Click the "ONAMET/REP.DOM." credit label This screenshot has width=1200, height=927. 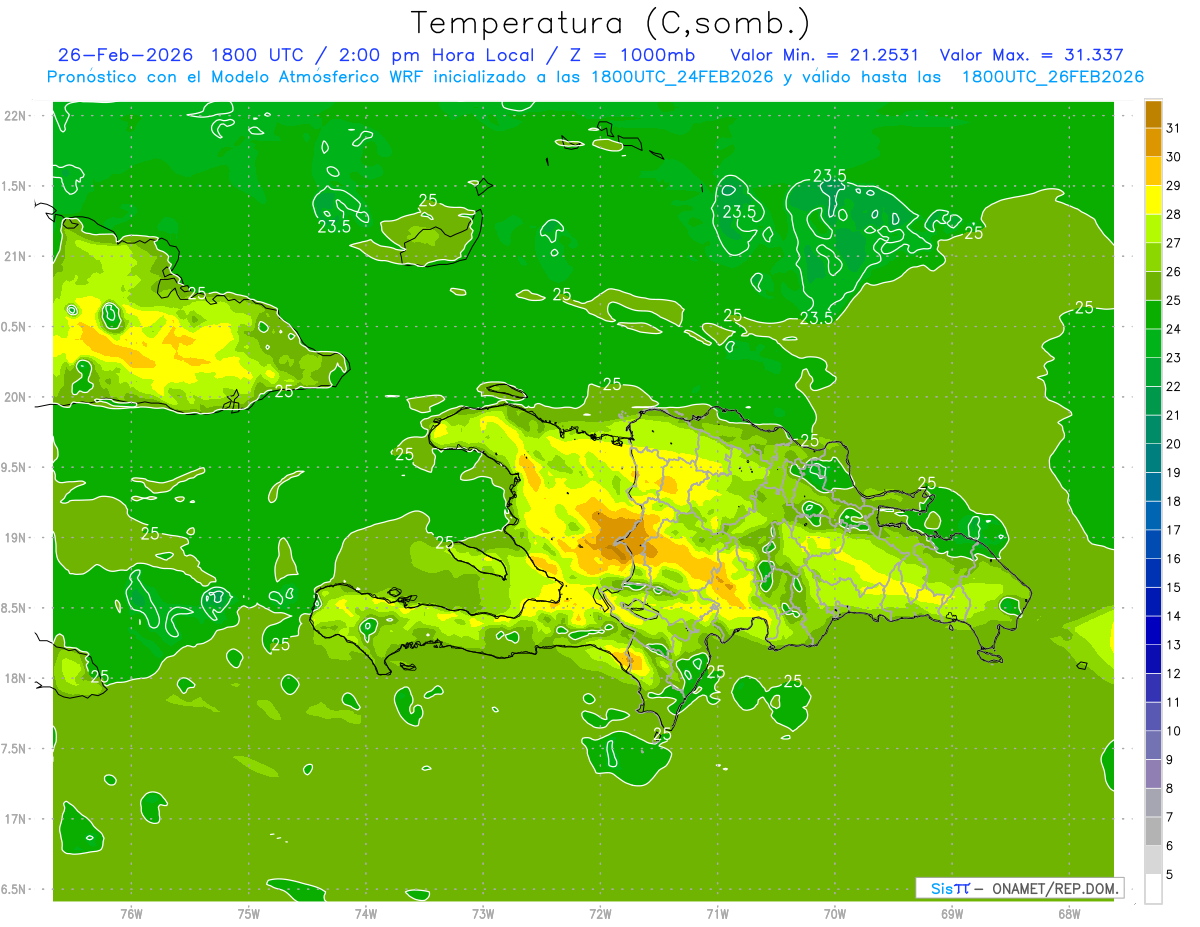click(1056, 888)
